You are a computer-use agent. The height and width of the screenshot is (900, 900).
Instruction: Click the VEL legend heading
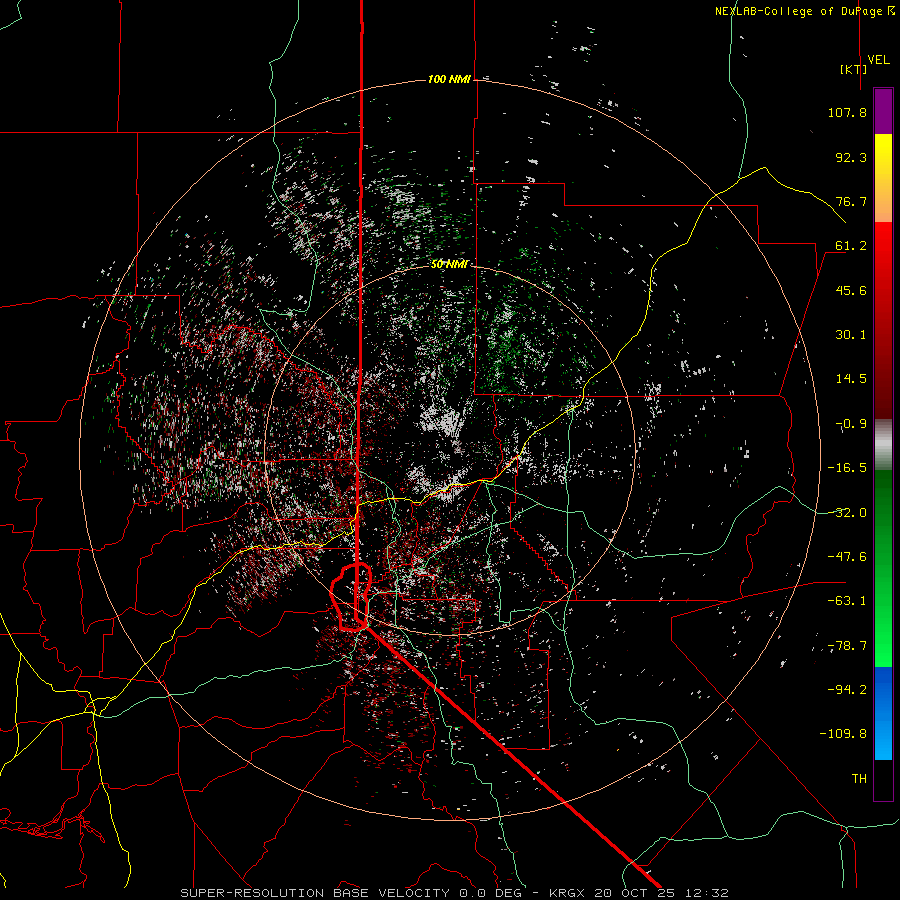click(x=879, y=60)
